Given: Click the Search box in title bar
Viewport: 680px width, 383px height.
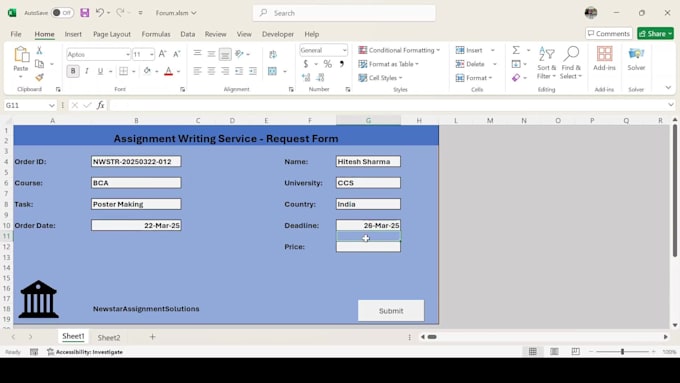Looking at the screenshot, I should pyautogui.click(x=344, y=13).
